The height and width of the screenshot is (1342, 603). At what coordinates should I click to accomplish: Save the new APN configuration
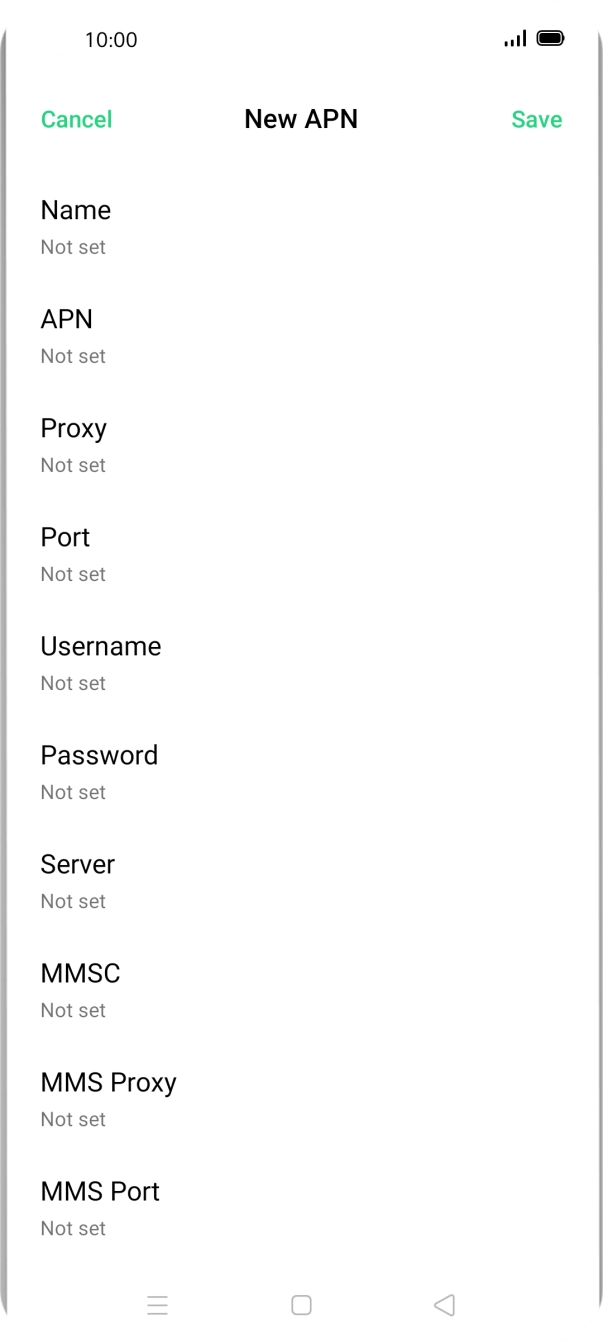[536, 119]
